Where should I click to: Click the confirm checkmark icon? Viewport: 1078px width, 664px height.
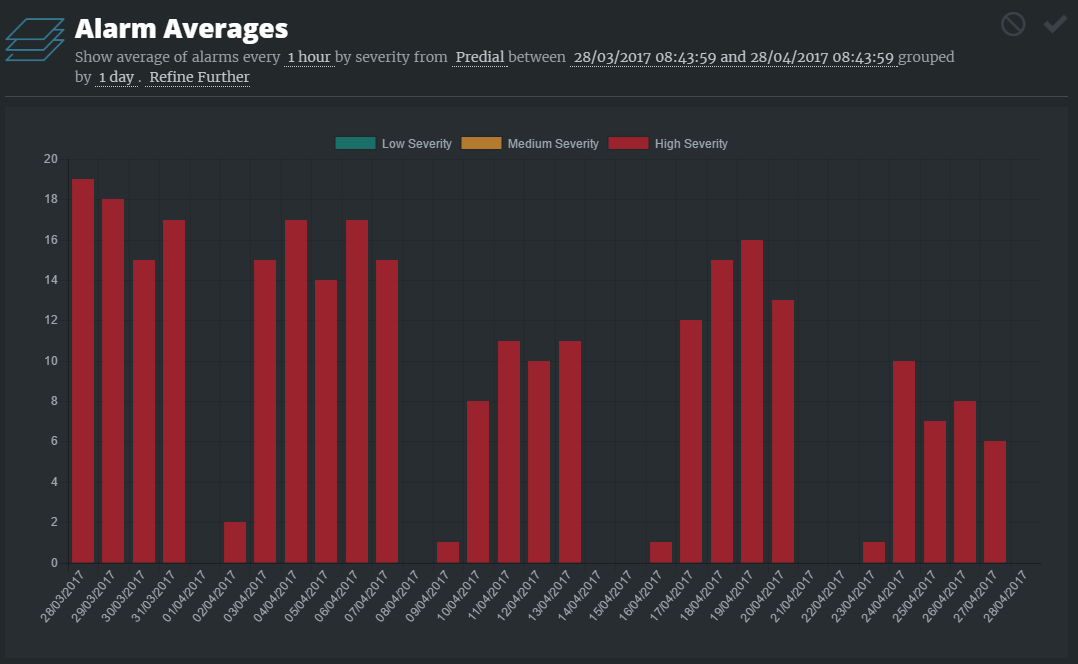point(1055,24)
